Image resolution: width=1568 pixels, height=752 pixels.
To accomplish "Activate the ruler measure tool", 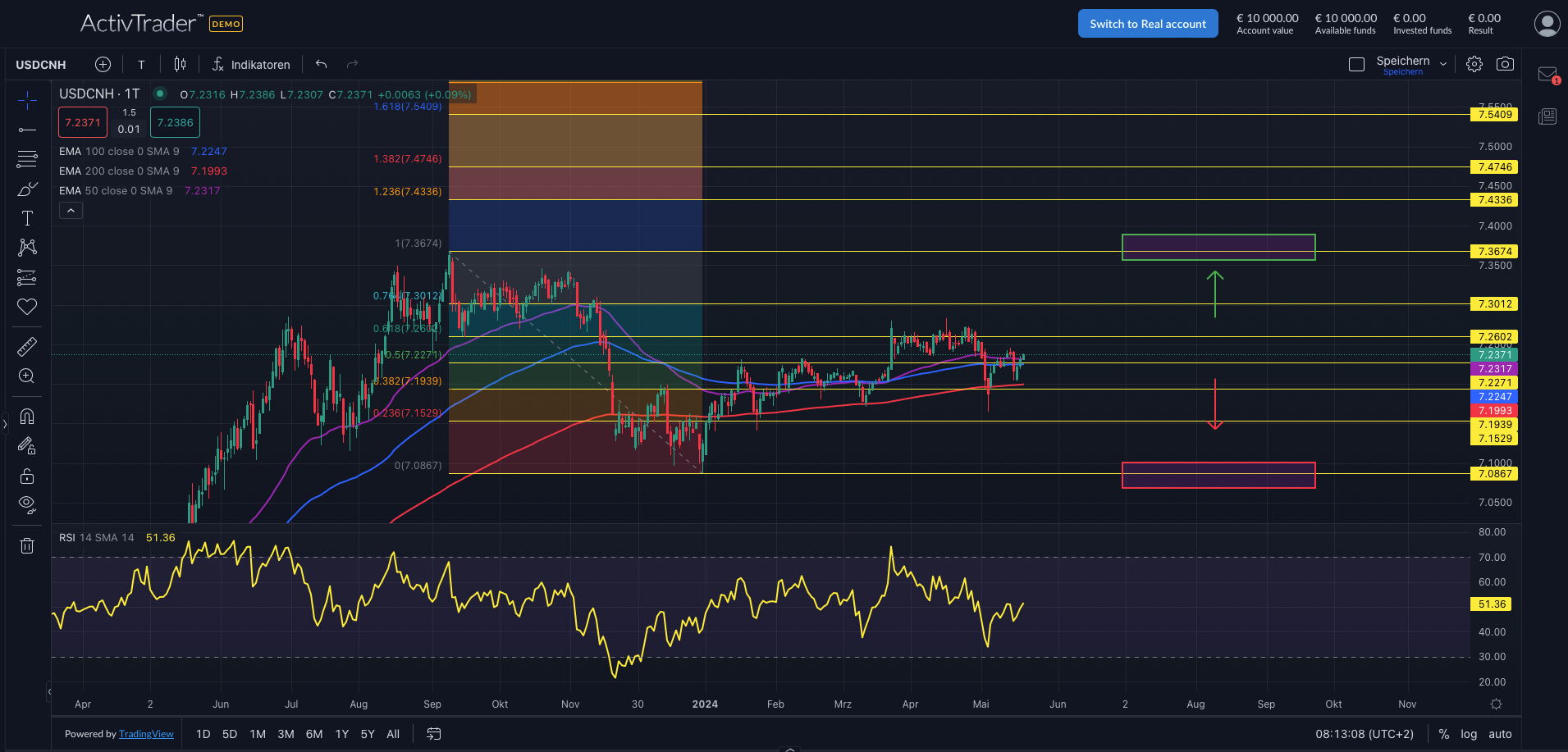I will click(27, 346).
